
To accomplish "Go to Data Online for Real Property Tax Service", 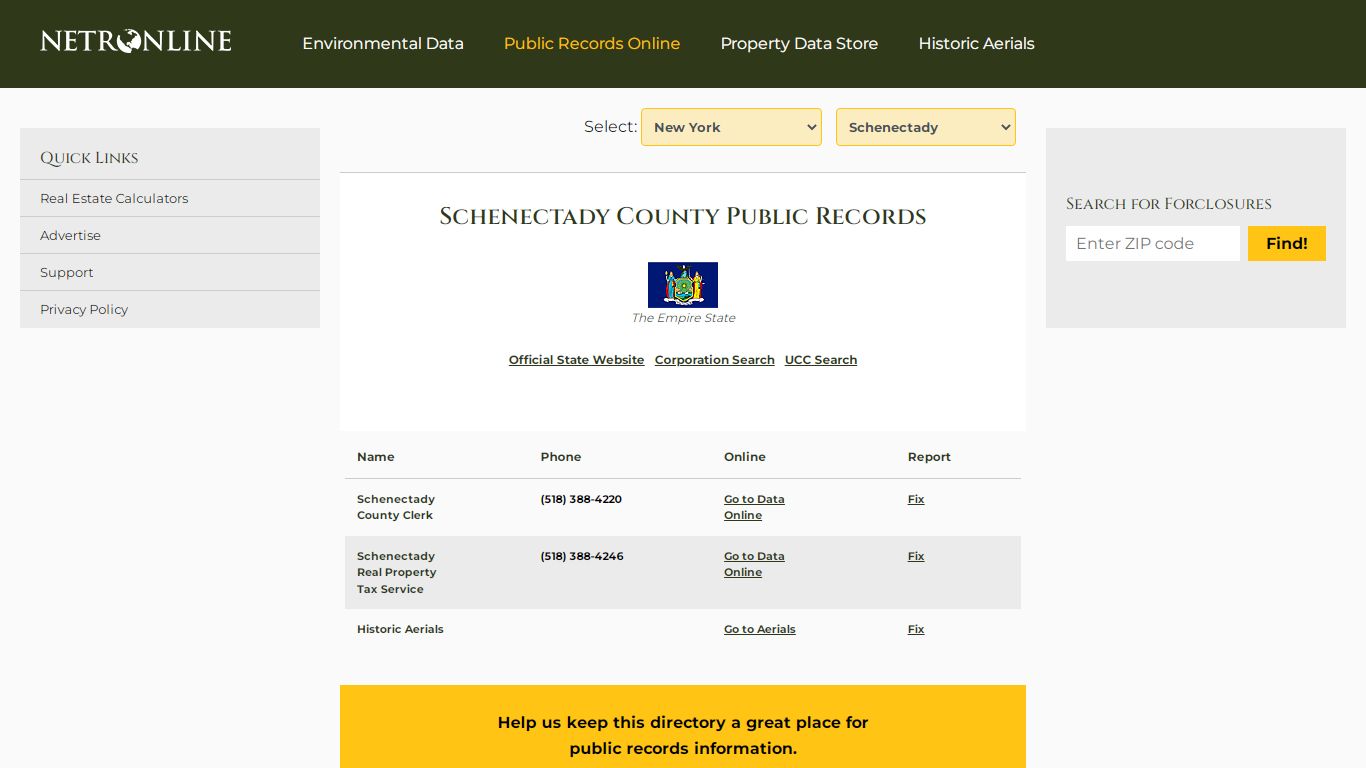I will pos(754,564).
